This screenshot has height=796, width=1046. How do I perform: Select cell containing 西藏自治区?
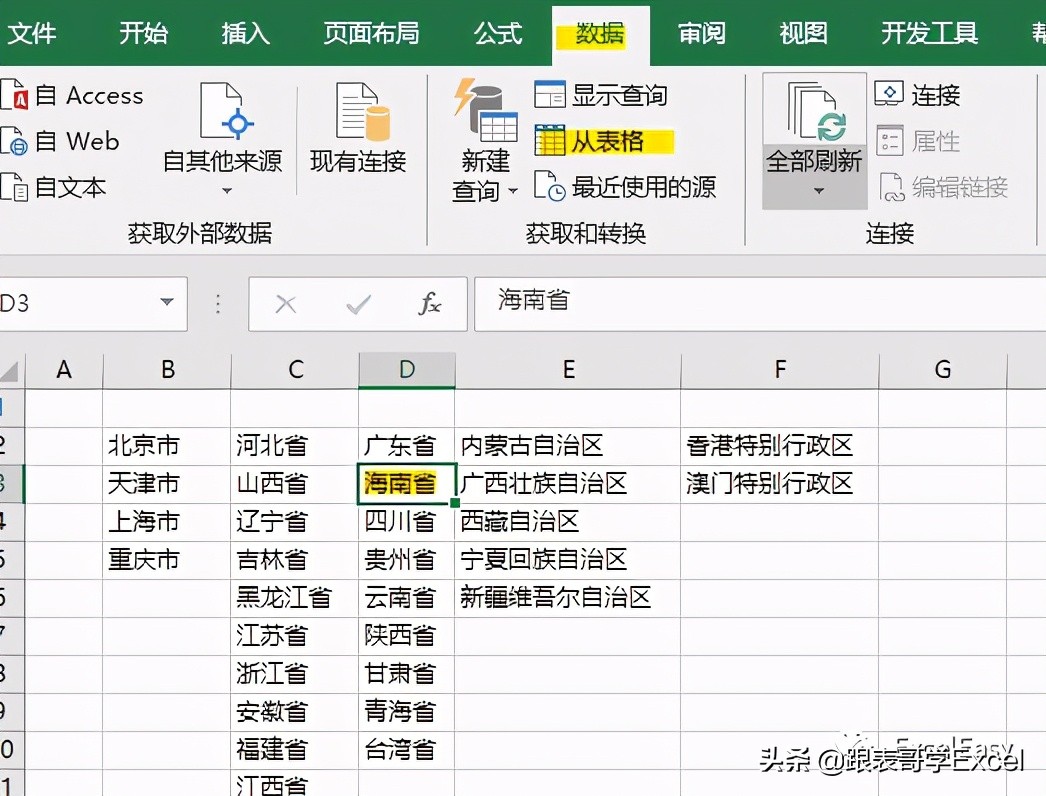click(568, 522)
